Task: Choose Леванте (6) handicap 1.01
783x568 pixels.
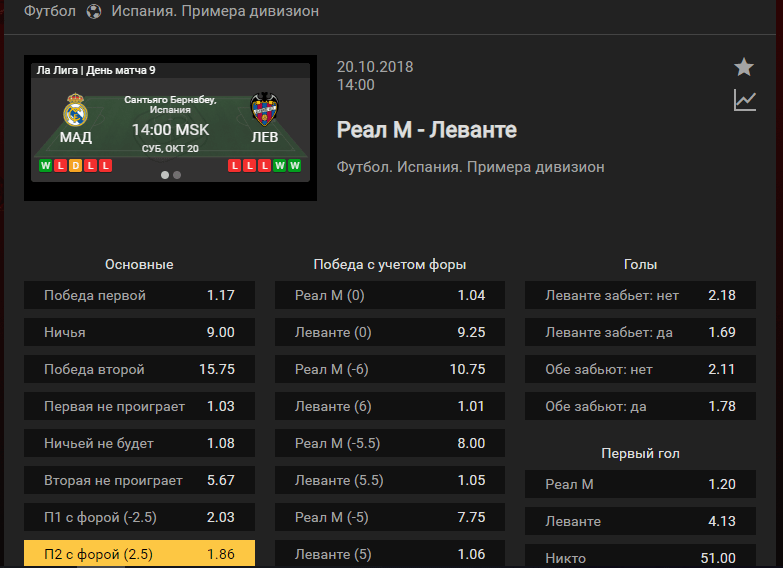Action: 390,406
